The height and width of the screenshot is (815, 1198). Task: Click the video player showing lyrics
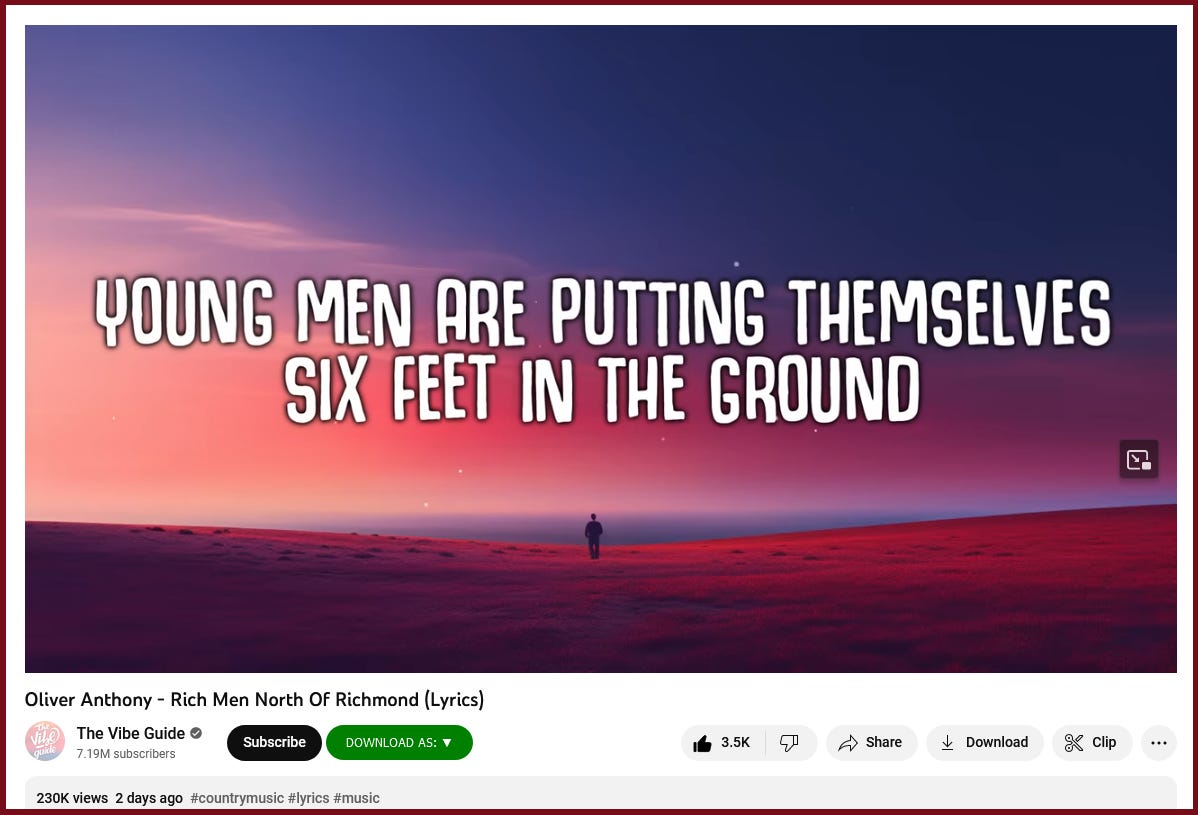tap(601, 349)
